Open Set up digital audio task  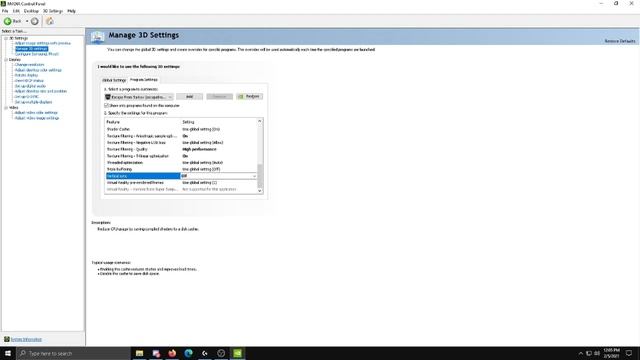[x=30, y=86]
